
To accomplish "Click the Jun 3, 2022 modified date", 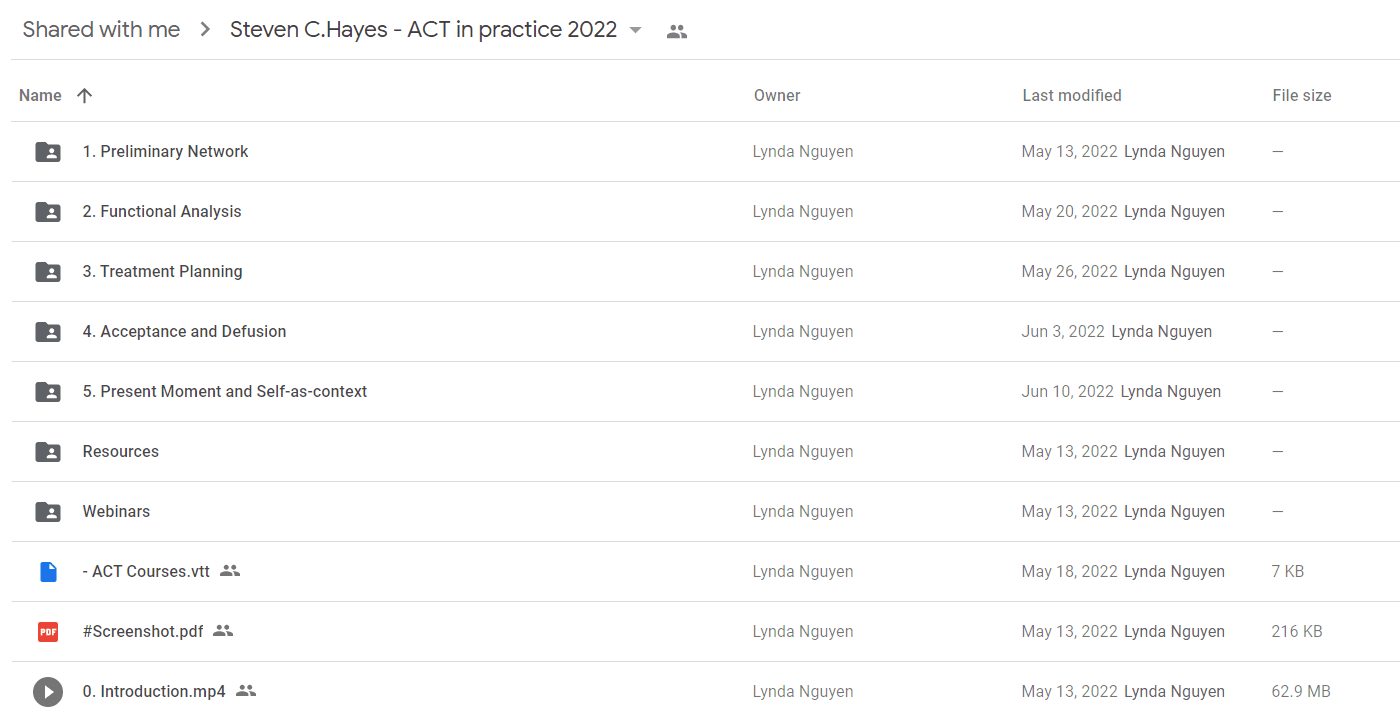I will [1063, 332].
